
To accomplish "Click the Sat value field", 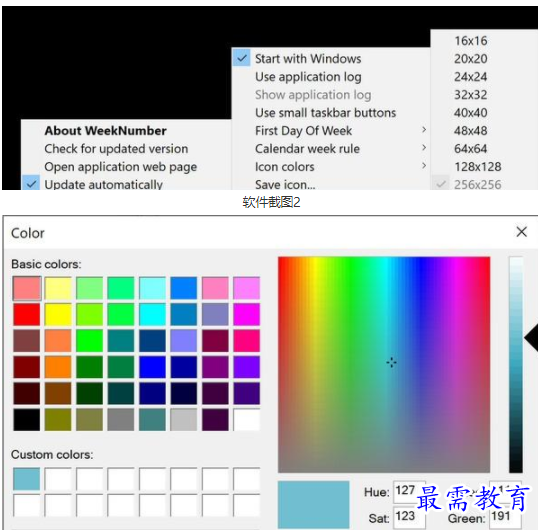I will pyautogui.click(x=409, y=517).
